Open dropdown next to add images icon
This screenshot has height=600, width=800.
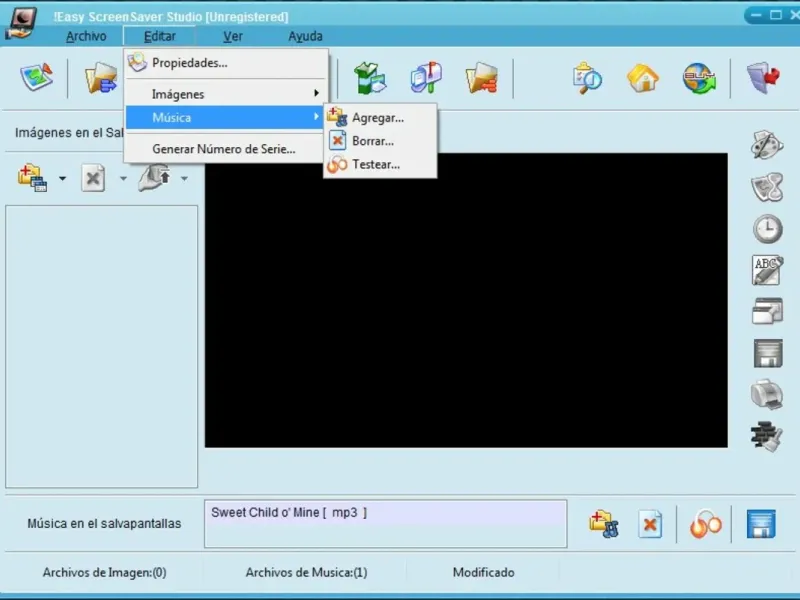pos(62,179)
